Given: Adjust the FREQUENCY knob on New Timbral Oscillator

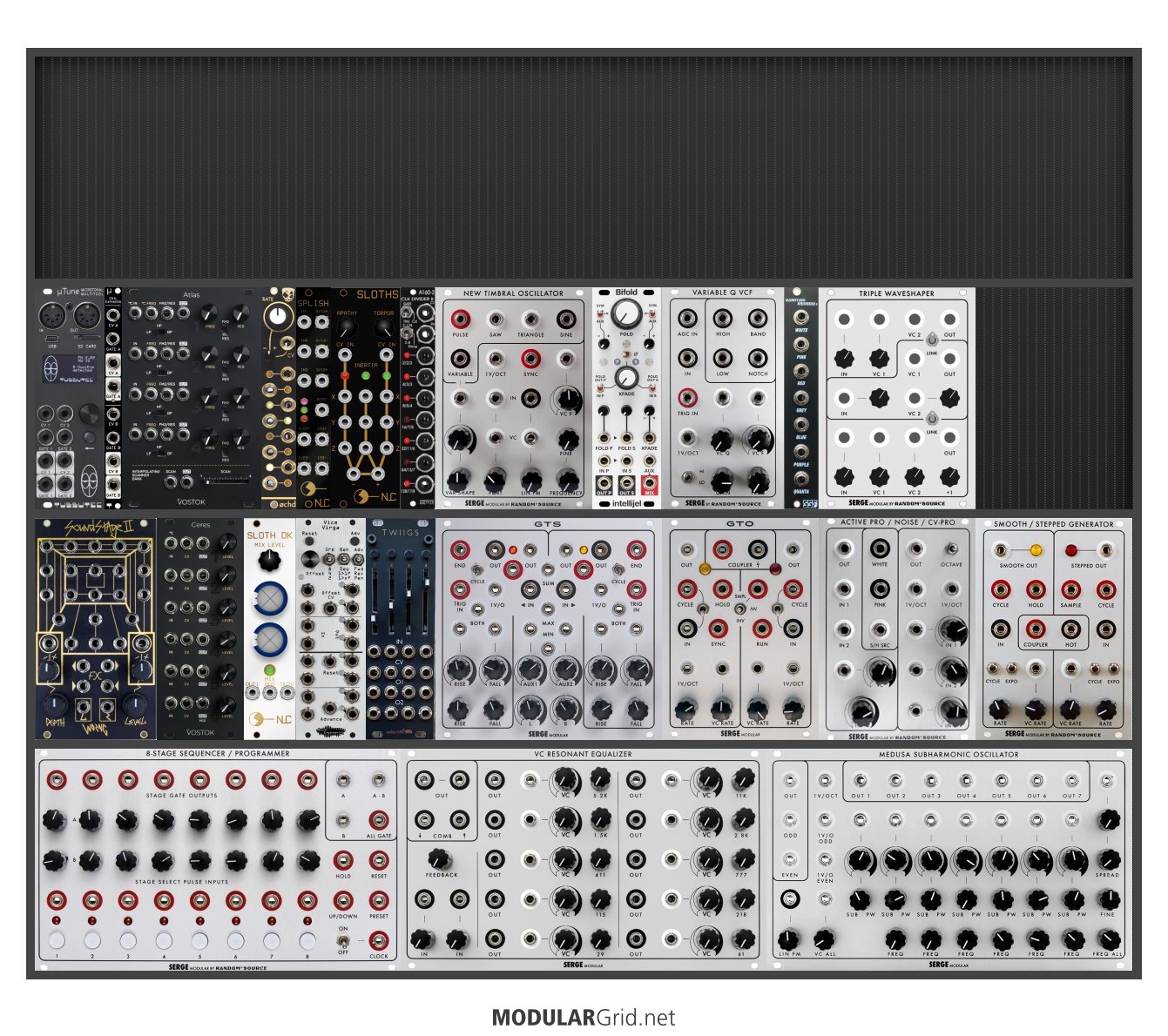Looking at the screenshot, I should [566, 479].
